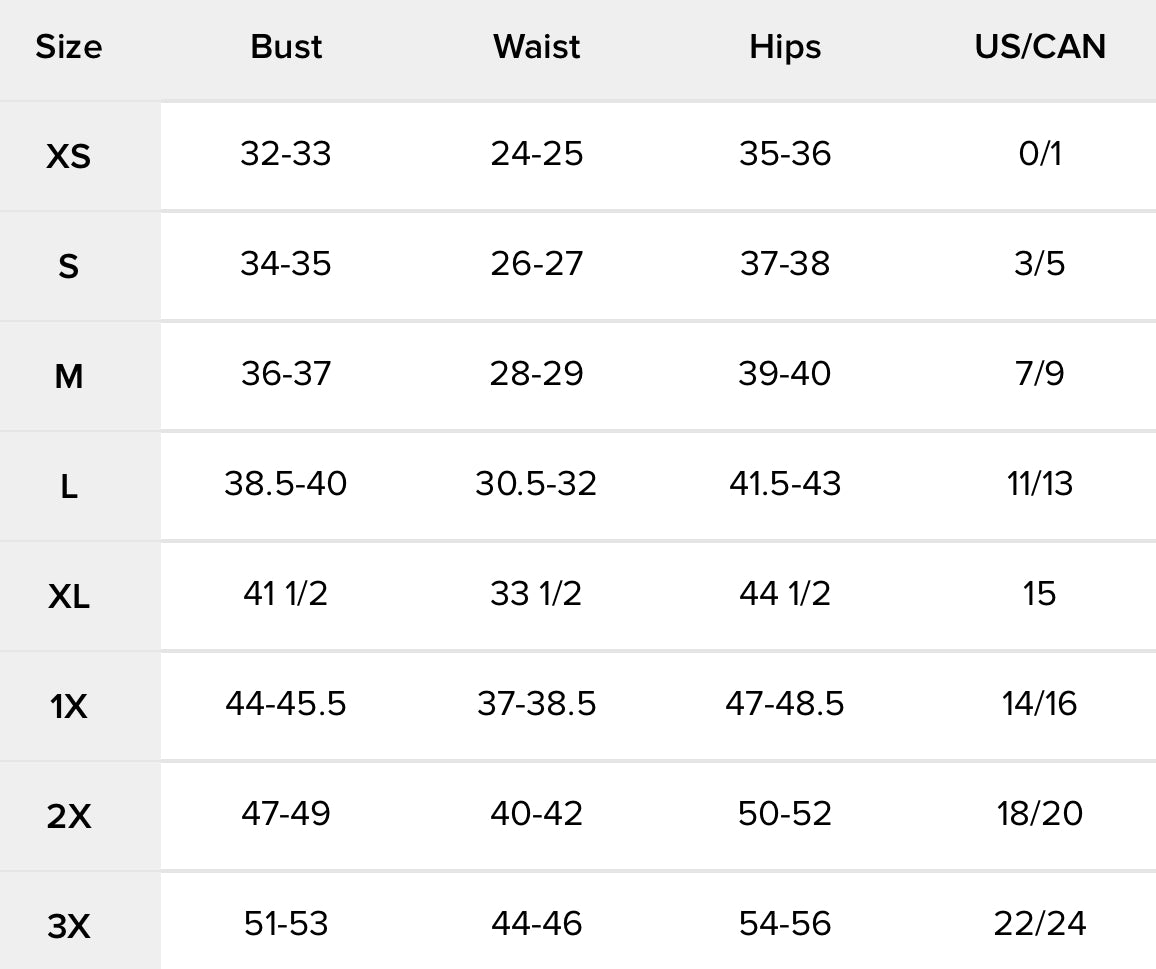
Task: Select the M size row label
Action: pyautogui.click(x=68, y=376)
